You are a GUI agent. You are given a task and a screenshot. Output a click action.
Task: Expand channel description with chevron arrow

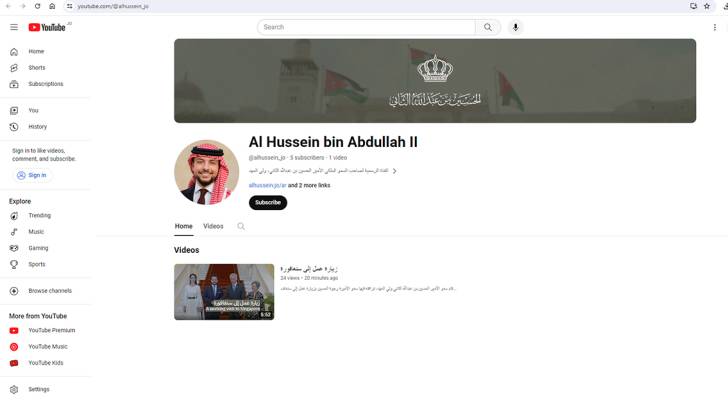click(395, 171)
